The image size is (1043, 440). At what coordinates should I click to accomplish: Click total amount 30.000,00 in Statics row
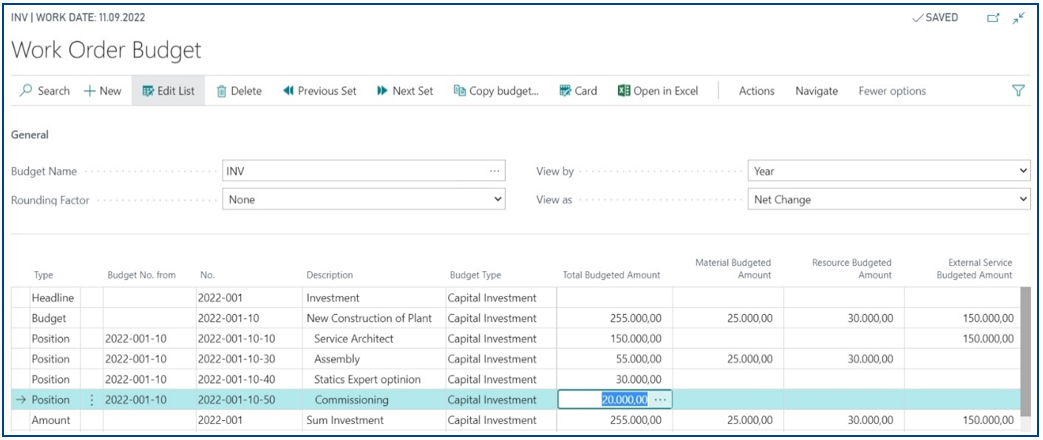(x=615, y=379)
